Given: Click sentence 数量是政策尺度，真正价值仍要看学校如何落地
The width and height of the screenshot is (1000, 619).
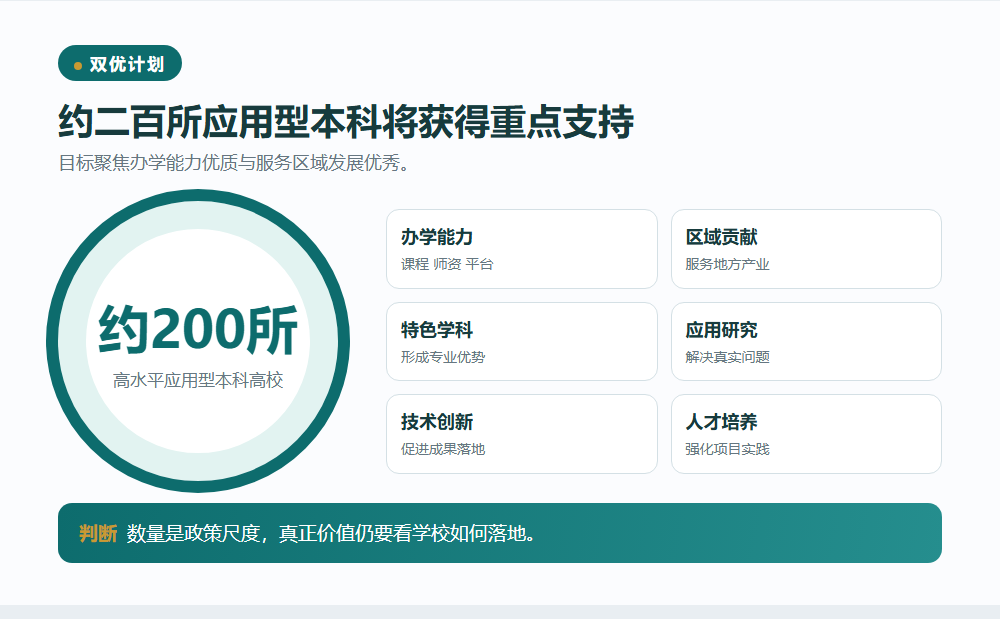Looking at the screenshot, I should 331,533.
